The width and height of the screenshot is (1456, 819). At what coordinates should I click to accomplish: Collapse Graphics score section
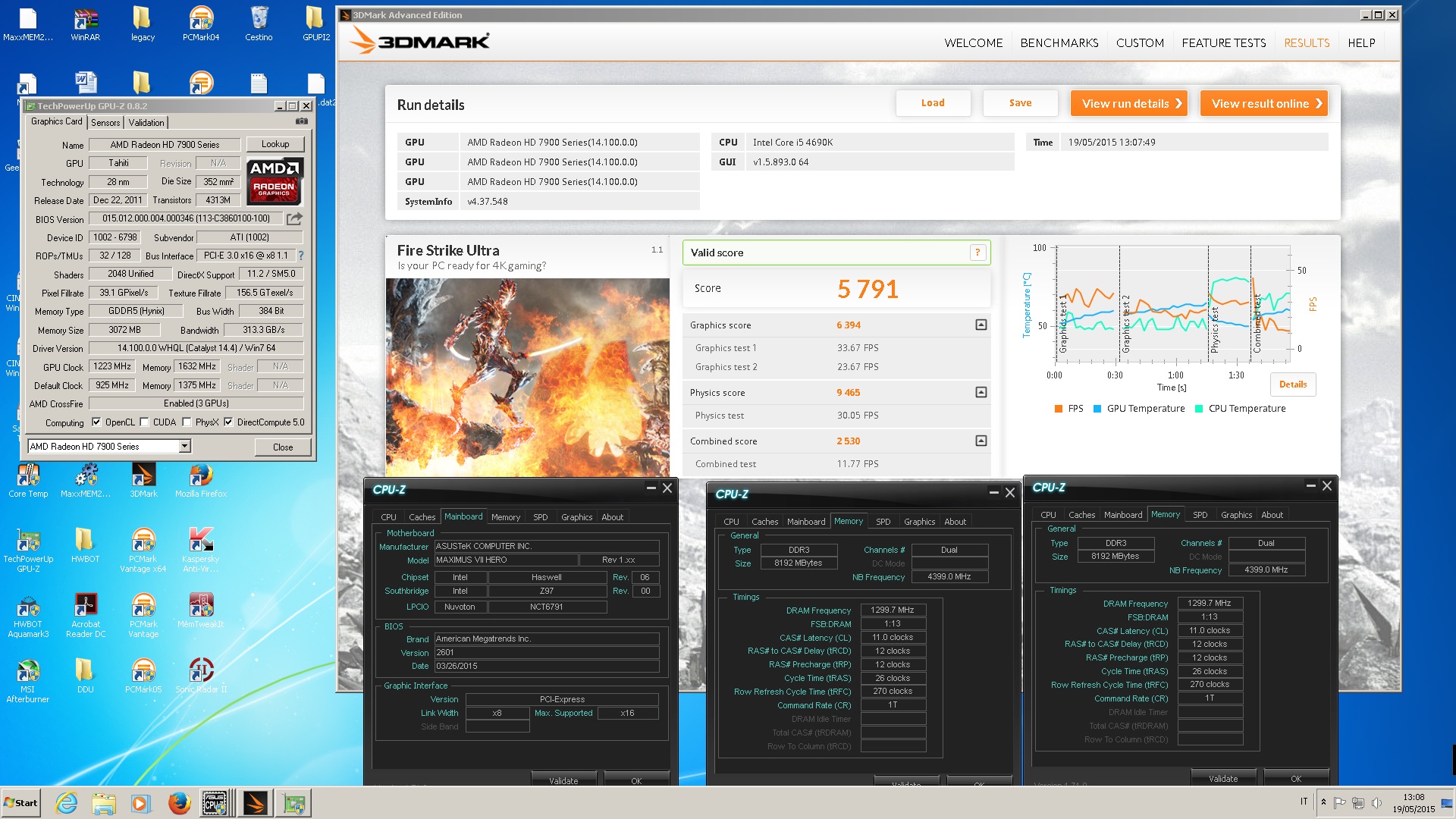[x=981, y=325]
